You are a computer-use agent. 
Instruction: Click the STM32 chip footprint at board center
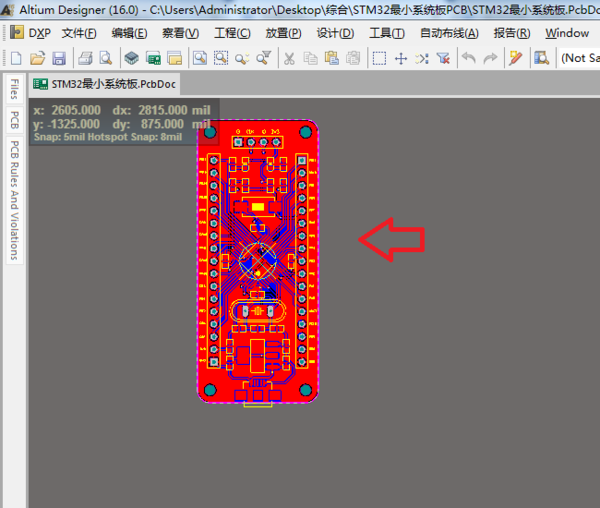[258, 261]
